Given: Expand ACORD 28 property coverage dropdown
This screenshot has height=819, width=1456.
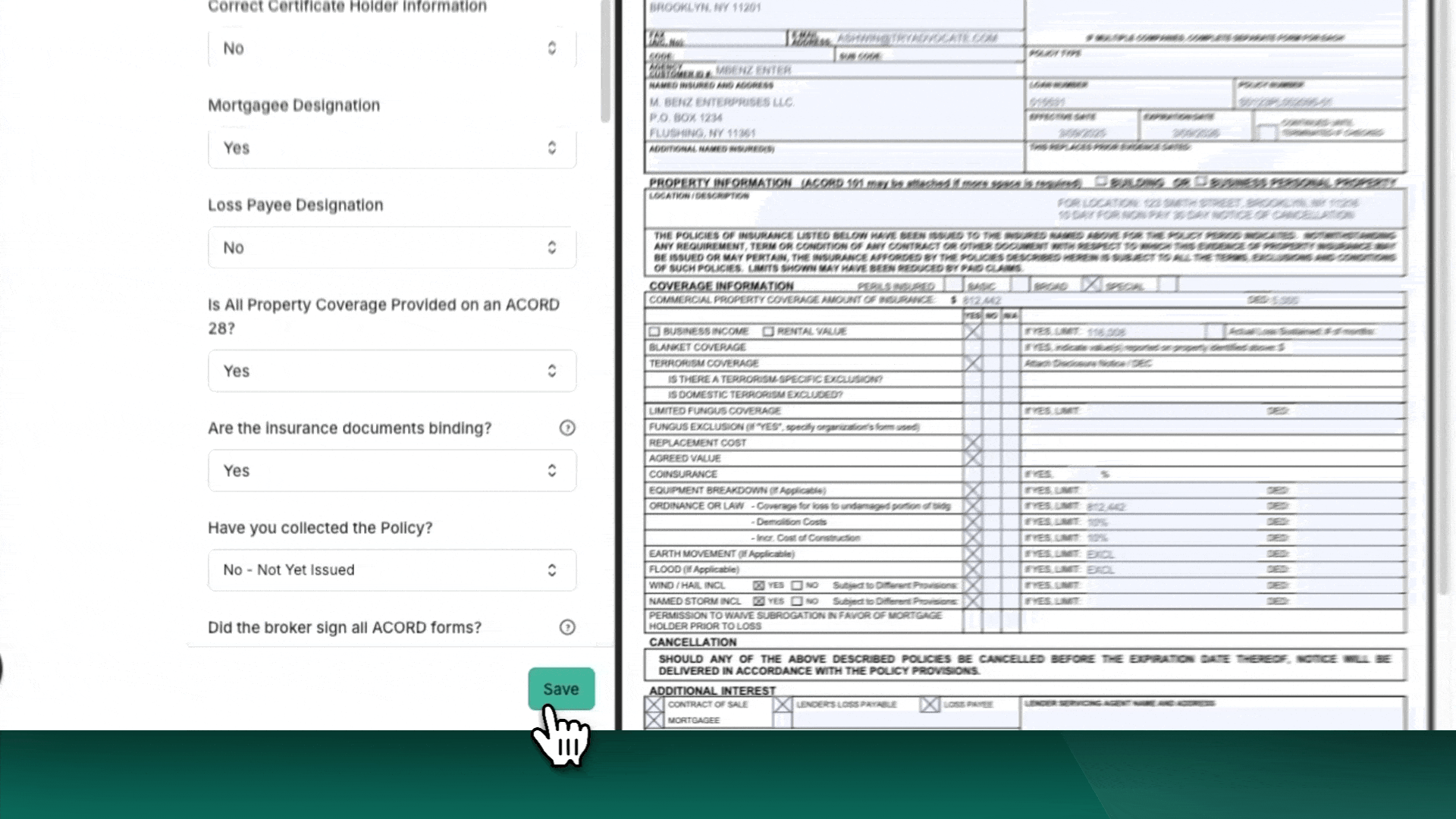Looking at the screenshot, I should pyautogui.click(x=392, y=371).
